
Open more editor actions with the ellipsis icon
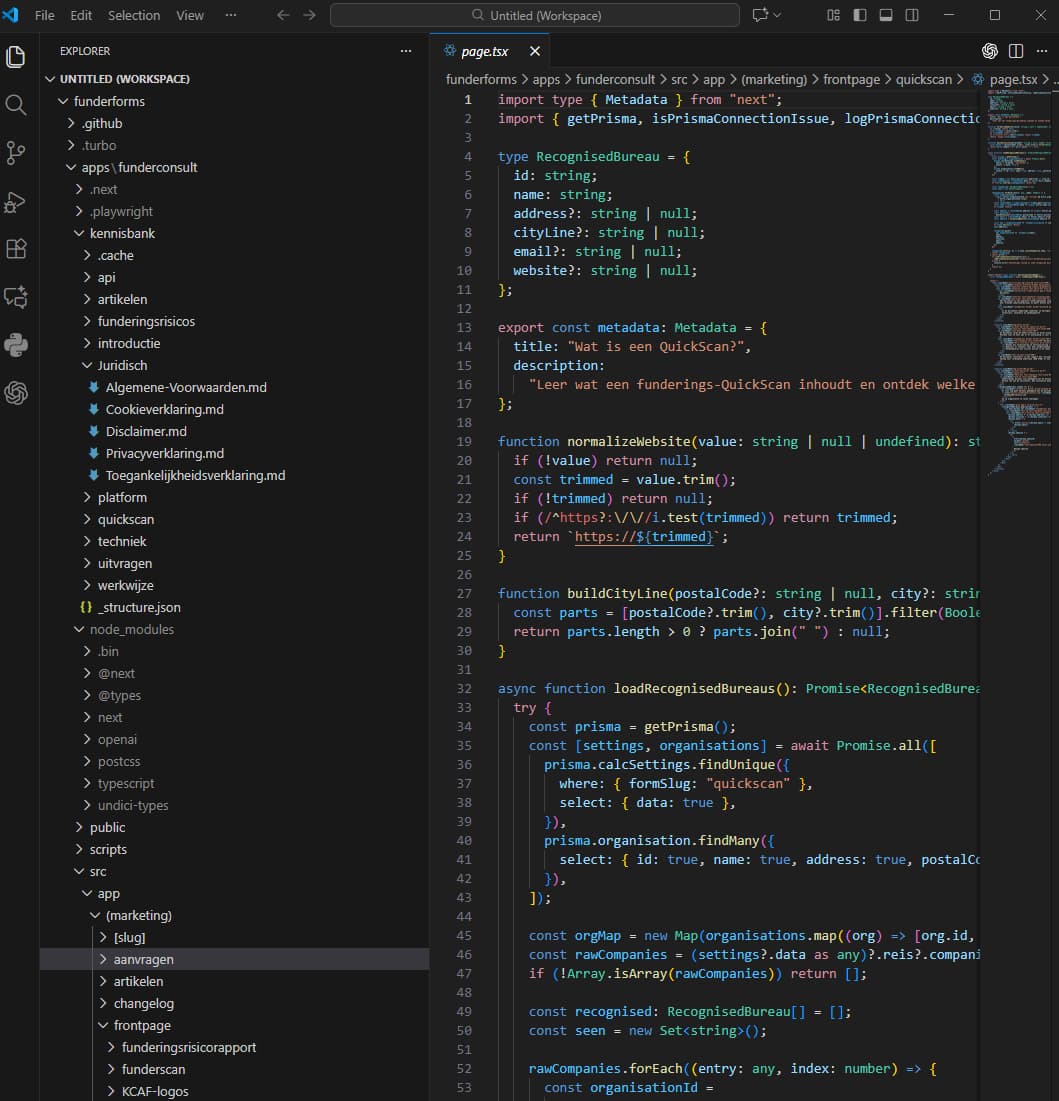point(1043,50)
